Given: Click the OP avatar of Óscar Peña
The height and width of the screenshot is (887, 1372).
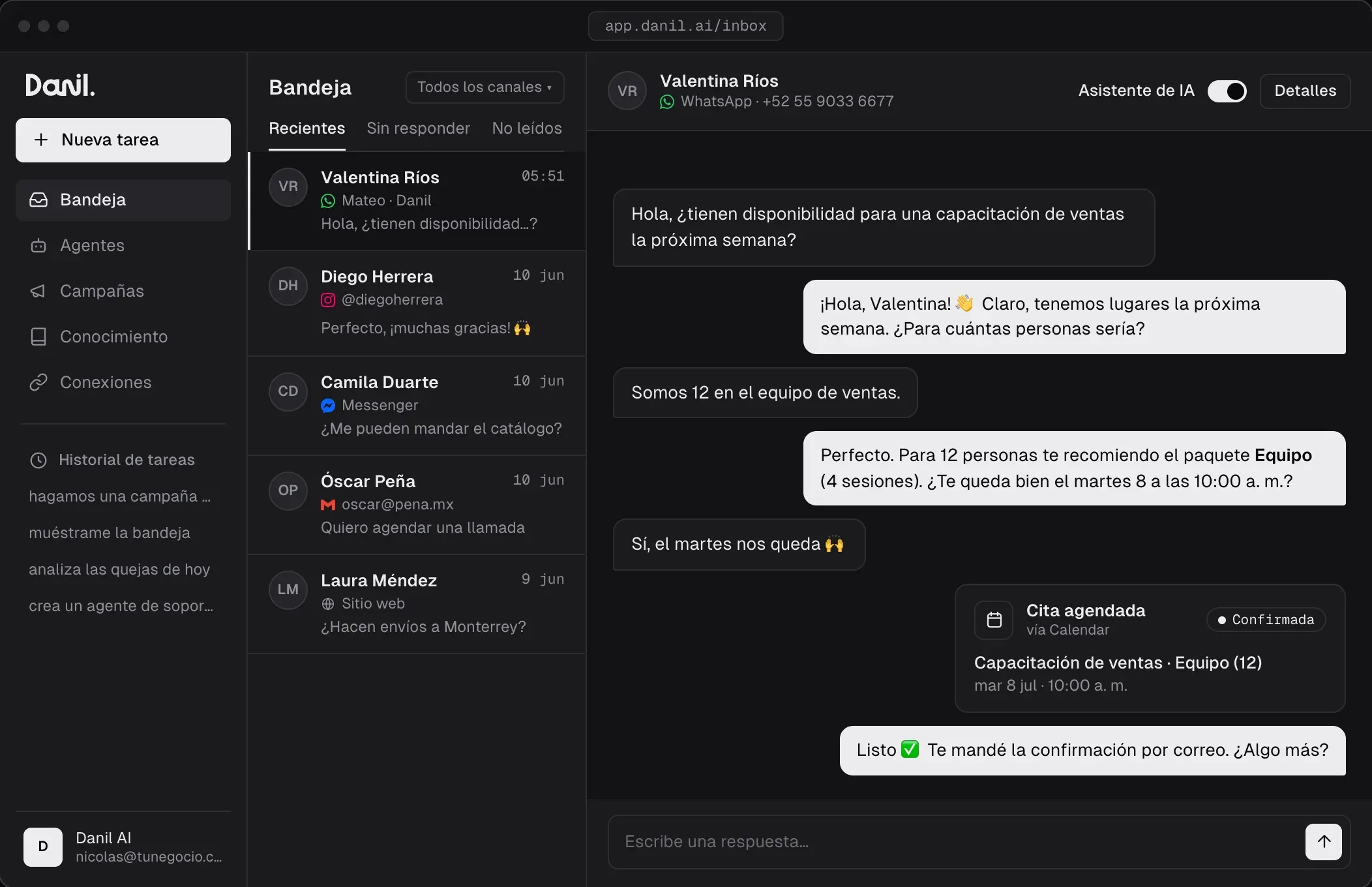Looking at the screenshot, I should 288,490.
